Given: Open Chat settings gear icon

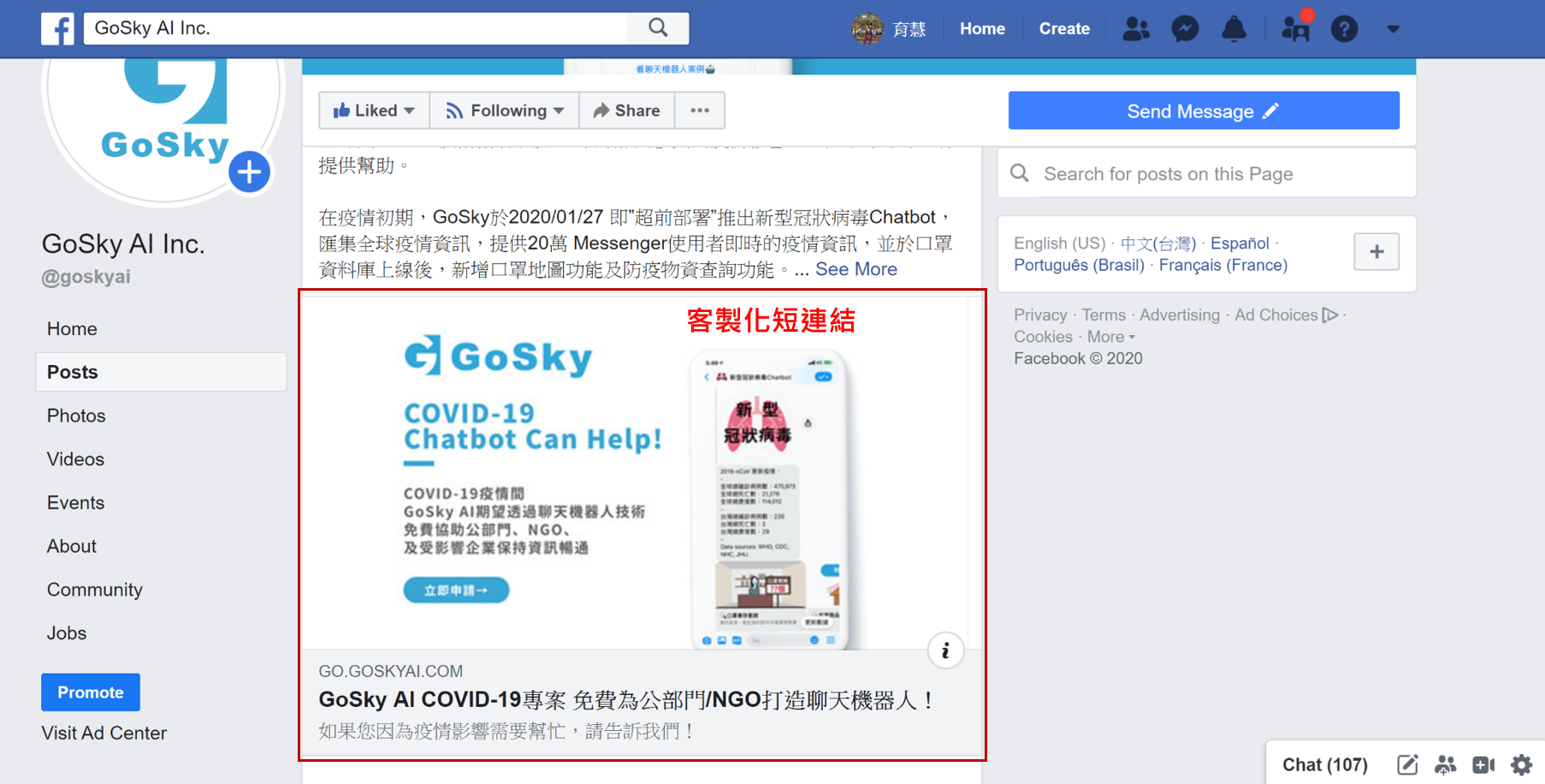Looking at the screenshot, I should (x=1521, y=764).
